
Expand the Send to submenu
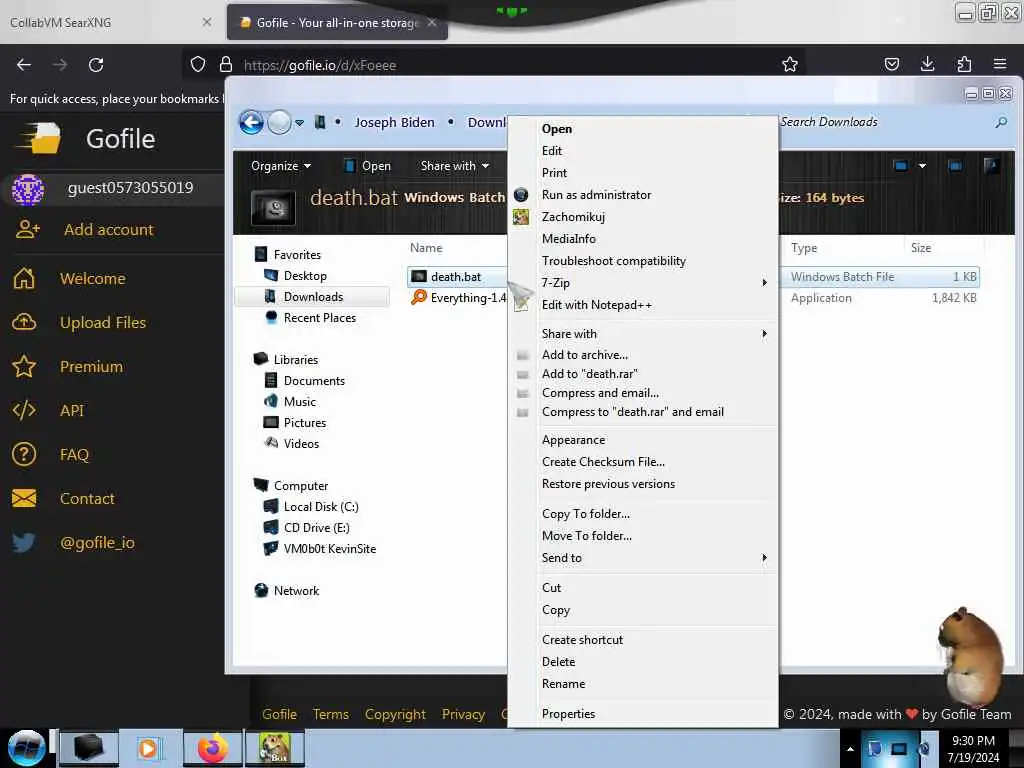(x=764, y=558)
